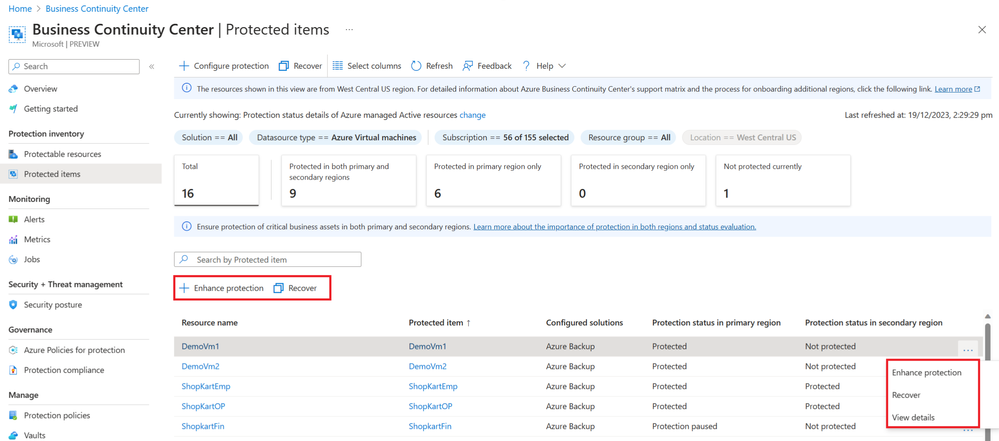Viewport: 999px width, 441px height.
Task: Open link about protection in both regions
Action: point(615,227)
